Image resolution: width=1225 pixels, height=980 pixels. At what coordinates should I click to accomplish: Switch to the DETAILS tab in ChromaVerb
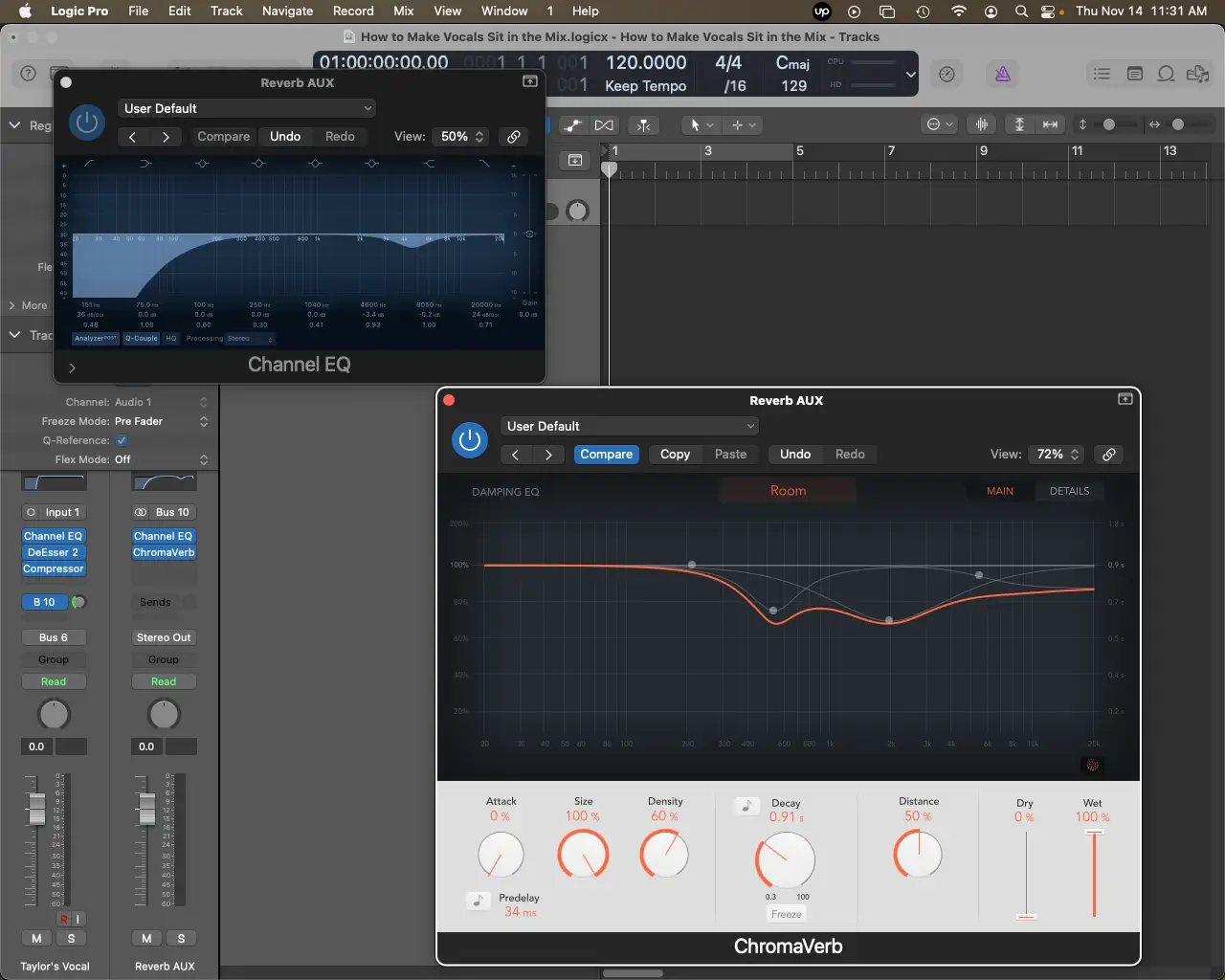(1069, 491)
